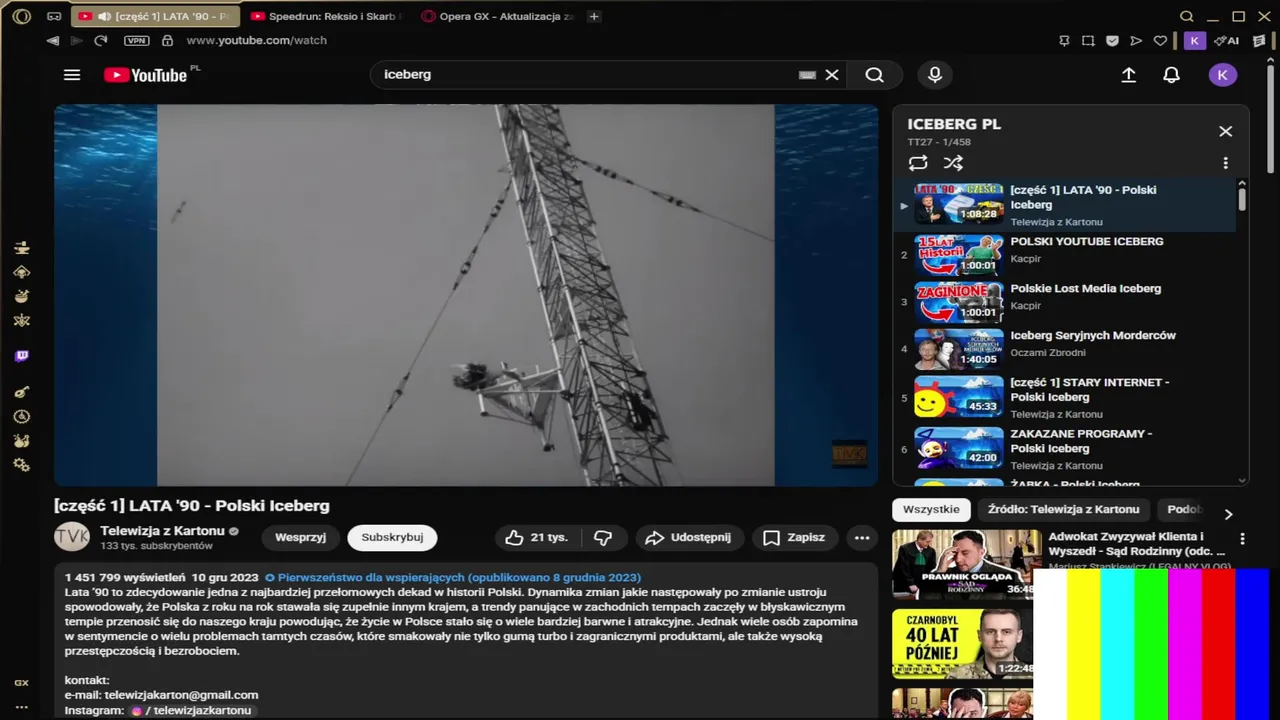The image size is (1280, 720).
Task: Select the LATA '90 YouTube tab
Action: click(x=155, y=16)
